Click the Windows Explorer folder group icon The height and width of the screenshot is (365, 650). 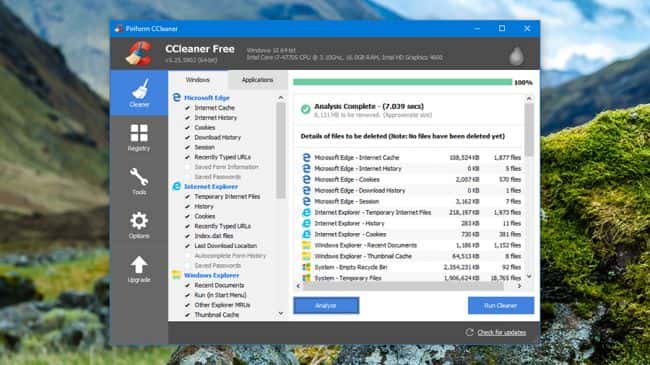click(x=177, y=275)
